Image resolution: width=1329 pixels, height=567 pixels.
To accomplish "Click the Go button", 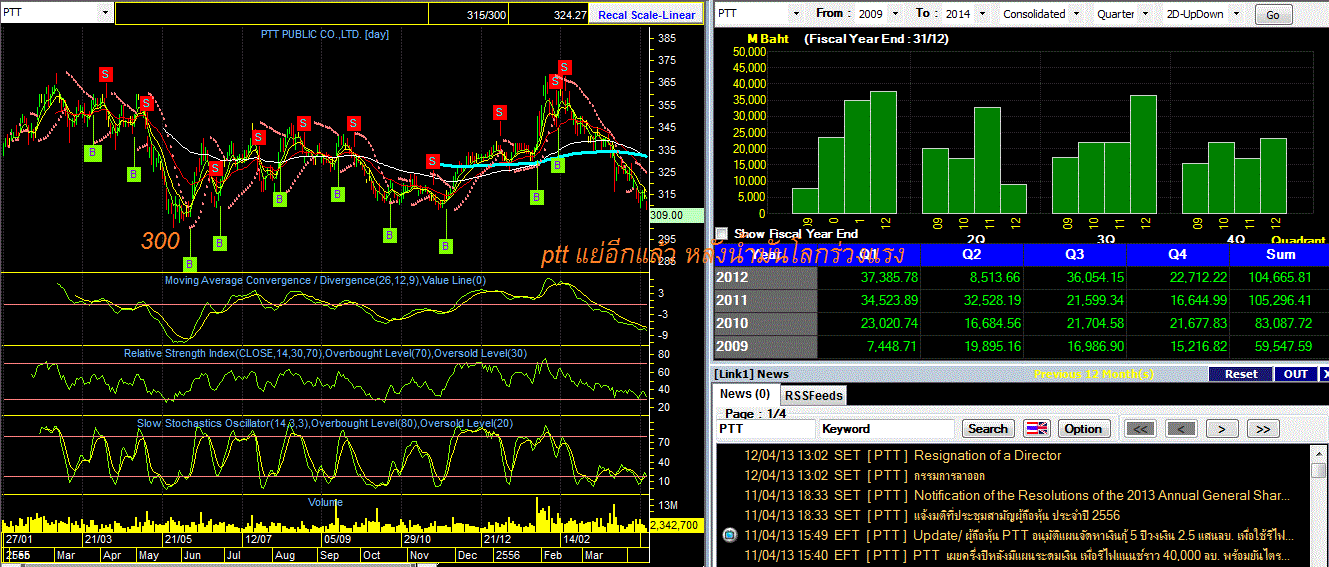I will coord(1272,14).
